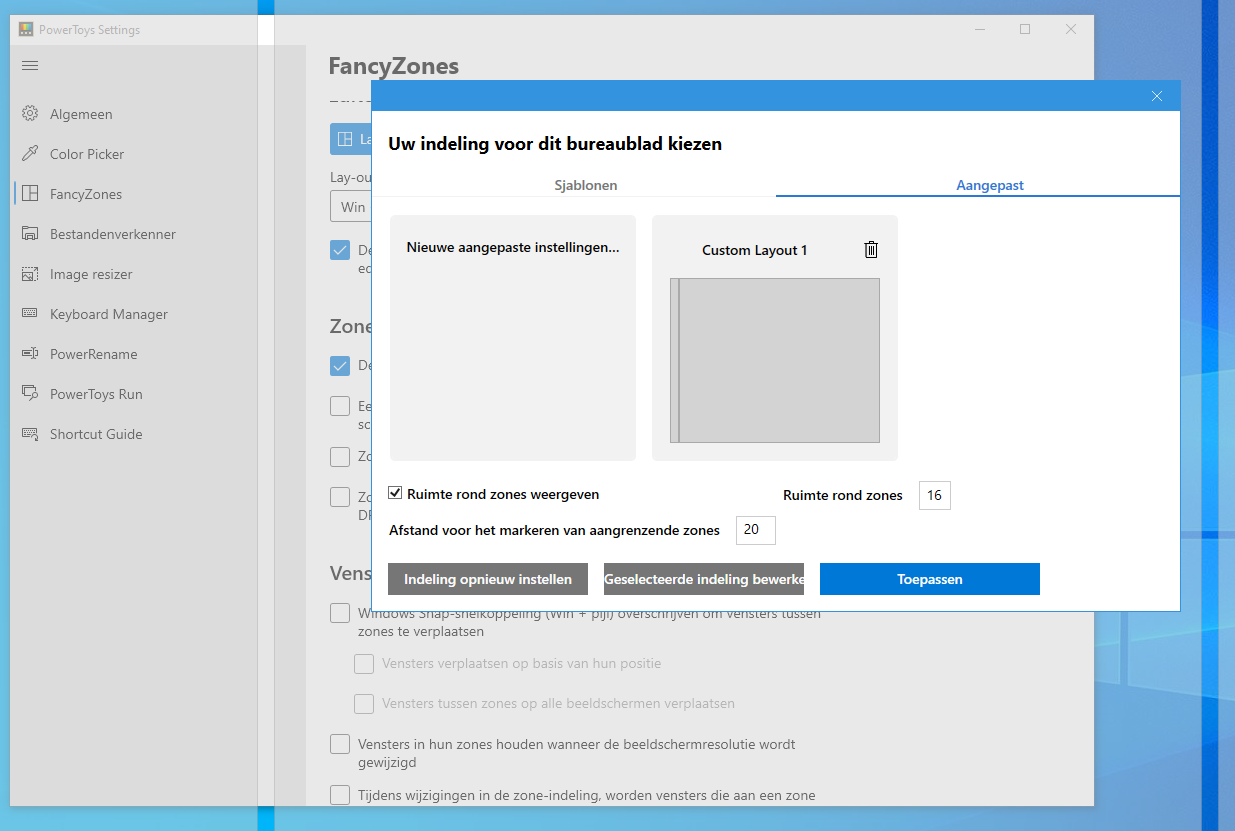Viewport: 1235px width, 831px height.
Task: Check the Tijdens wijzigingen in de zone-indeling option
Action: (340, 794)
